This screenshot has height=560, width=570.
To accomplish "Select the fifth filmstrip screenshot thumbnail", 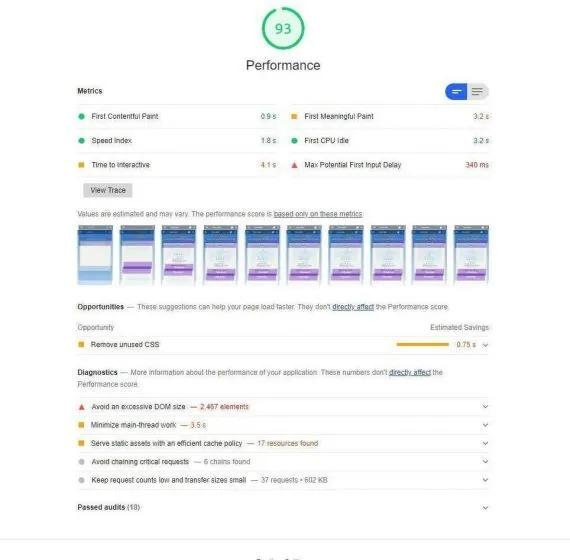I will tap(262, 255).
